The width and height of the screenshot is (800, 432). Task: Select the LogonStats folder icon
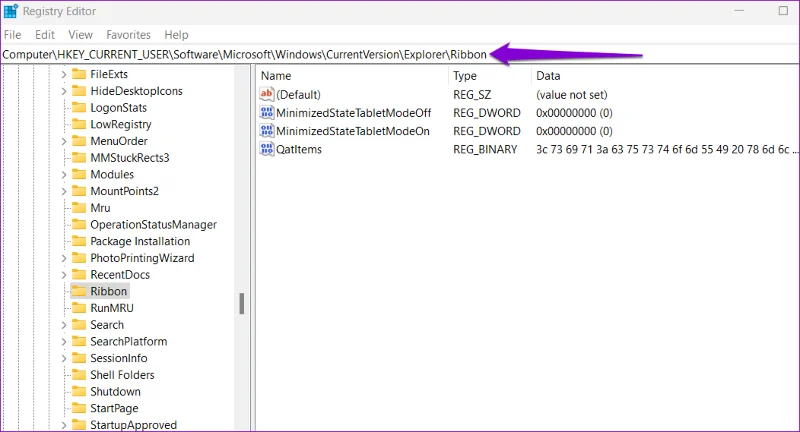click(x=79, y=108)
